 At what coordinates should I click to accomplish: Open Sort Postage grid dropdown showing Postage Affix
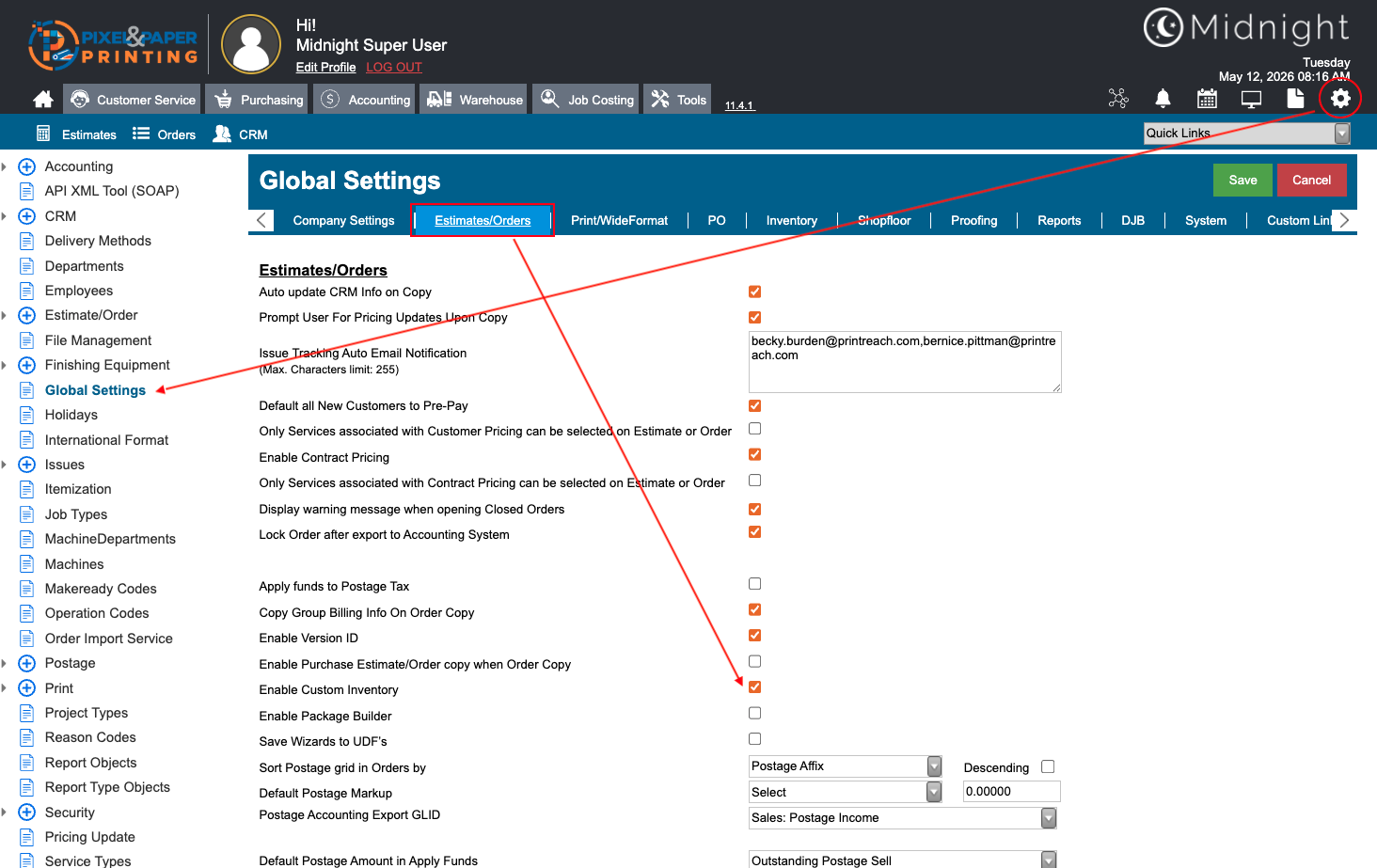tap(845, 766)
